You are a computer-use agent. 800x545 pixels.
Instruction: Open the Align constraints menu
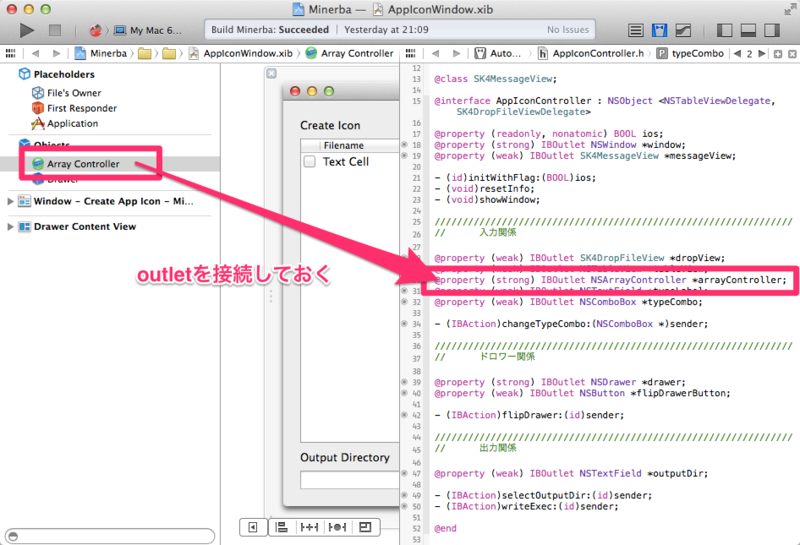pyautogui.click(x=282, y=527)
